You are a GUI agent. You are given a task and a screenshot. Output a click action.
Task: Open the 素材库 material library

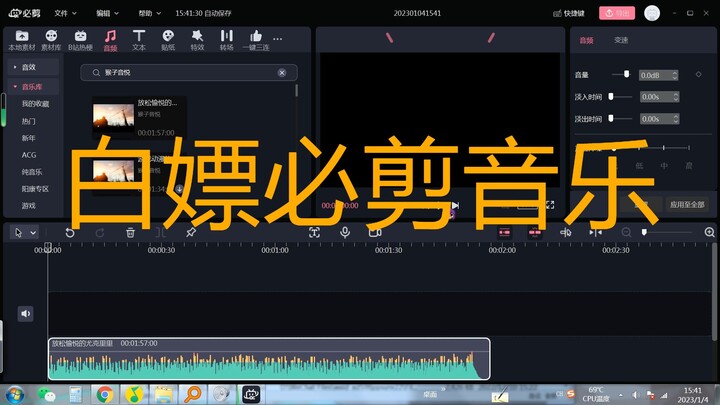pos(51,40)
